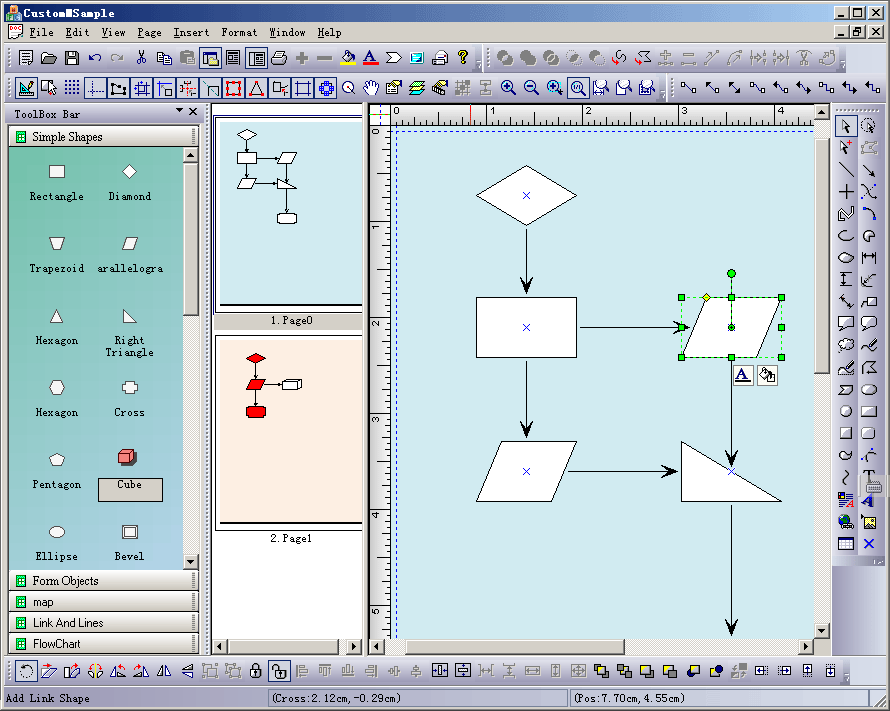This screenshot has width=890, height=711.
Task: Click the red text color icon
Action: (370, 58)
